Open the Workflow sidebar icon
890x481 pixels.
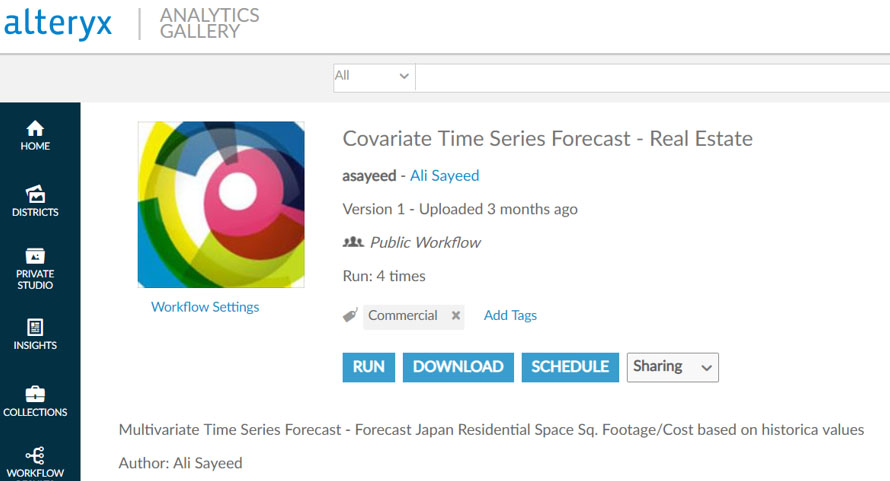point(35,455)
